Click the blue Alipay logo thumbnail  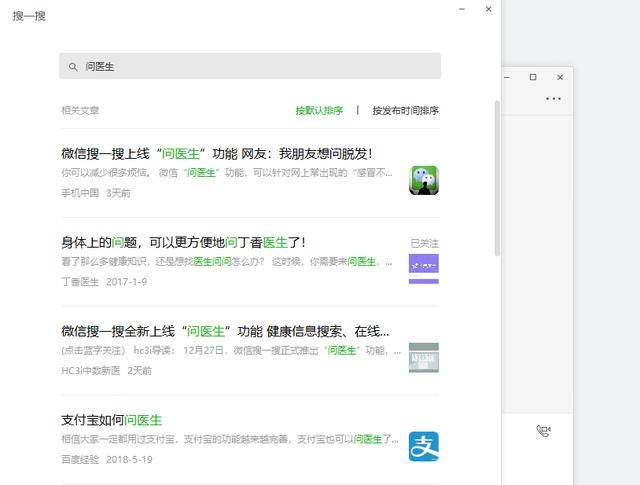tap(423, 447)
